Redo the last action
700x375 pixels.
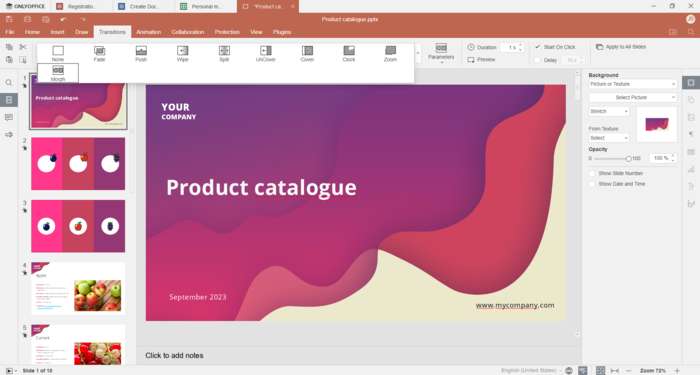point(82,19)
